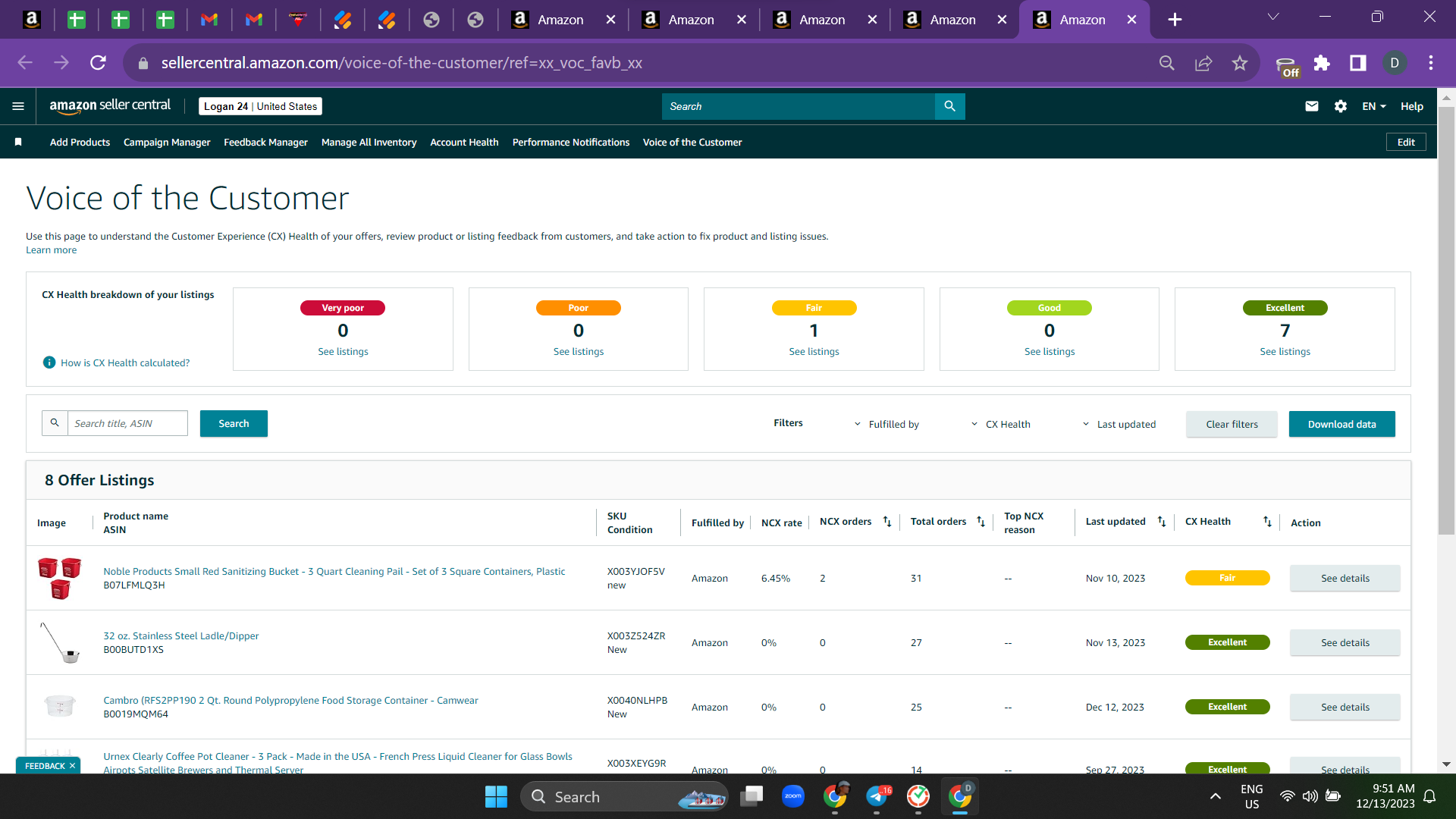Select Voice of the Customer menu item
The width and height of the screenshot is (1456, 819).
tap(692, 142)
